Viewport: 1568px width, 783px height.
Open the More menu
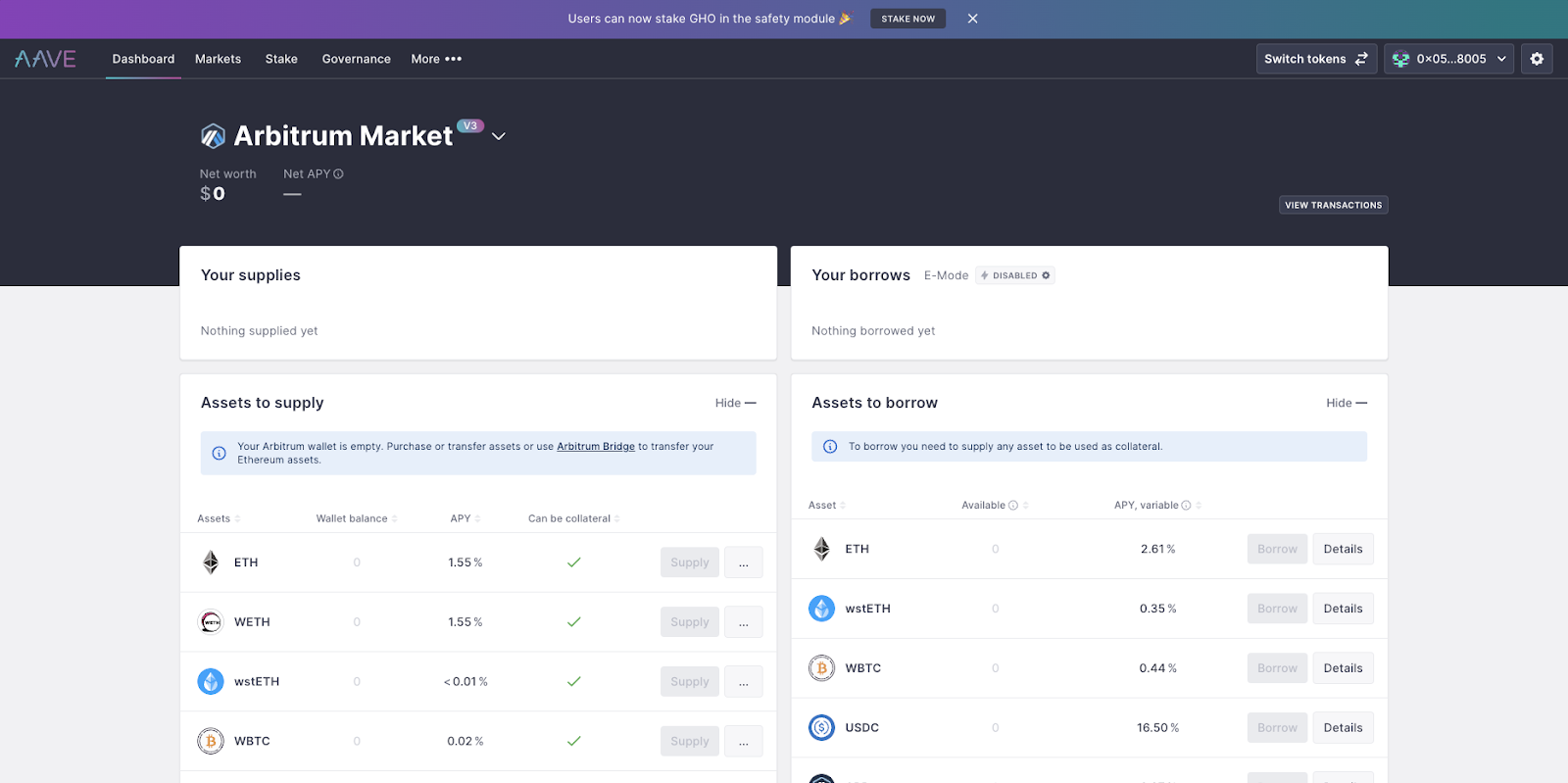(x=436, y=59)
